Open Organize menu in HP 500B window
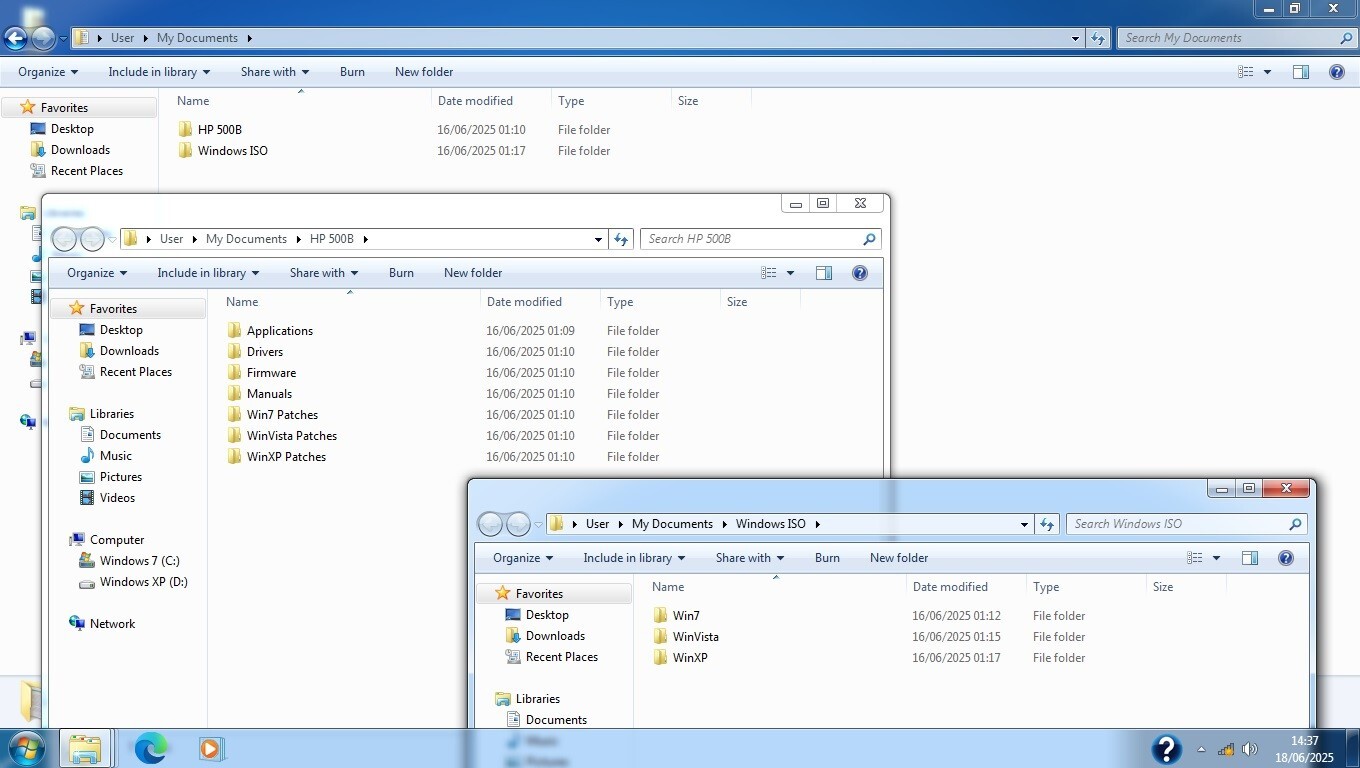1360x768 pixels. pos(97,273)
